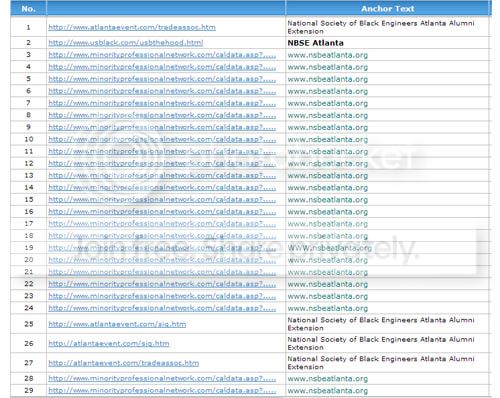This screenshot has width=500, height=398.
Task: Select www.nsbeatlanta.org anchor text in row 3
Action: [x=328, y=55]
